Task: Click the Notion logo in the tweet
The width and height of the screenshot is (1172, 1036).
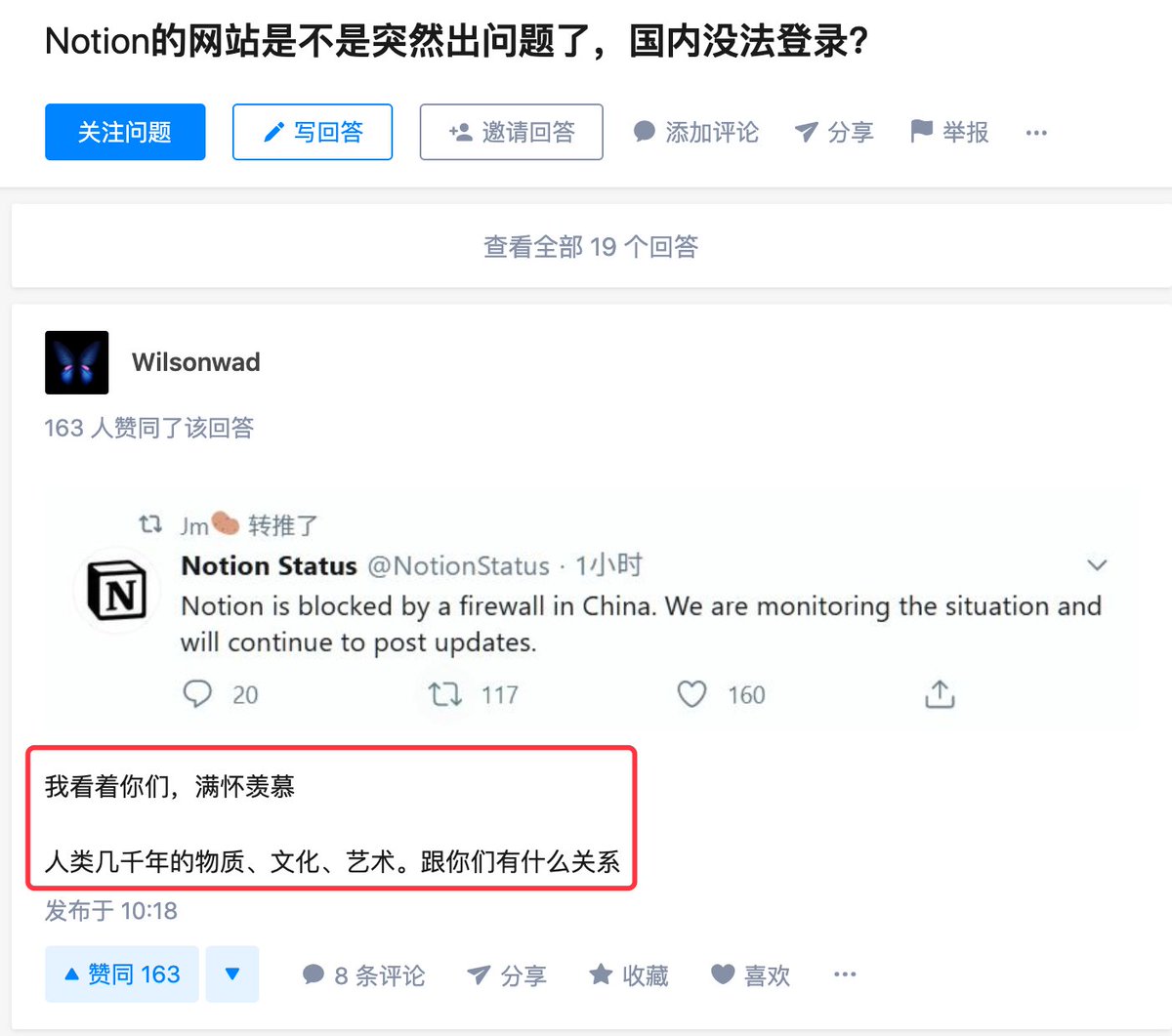Action: click(117, 591)
